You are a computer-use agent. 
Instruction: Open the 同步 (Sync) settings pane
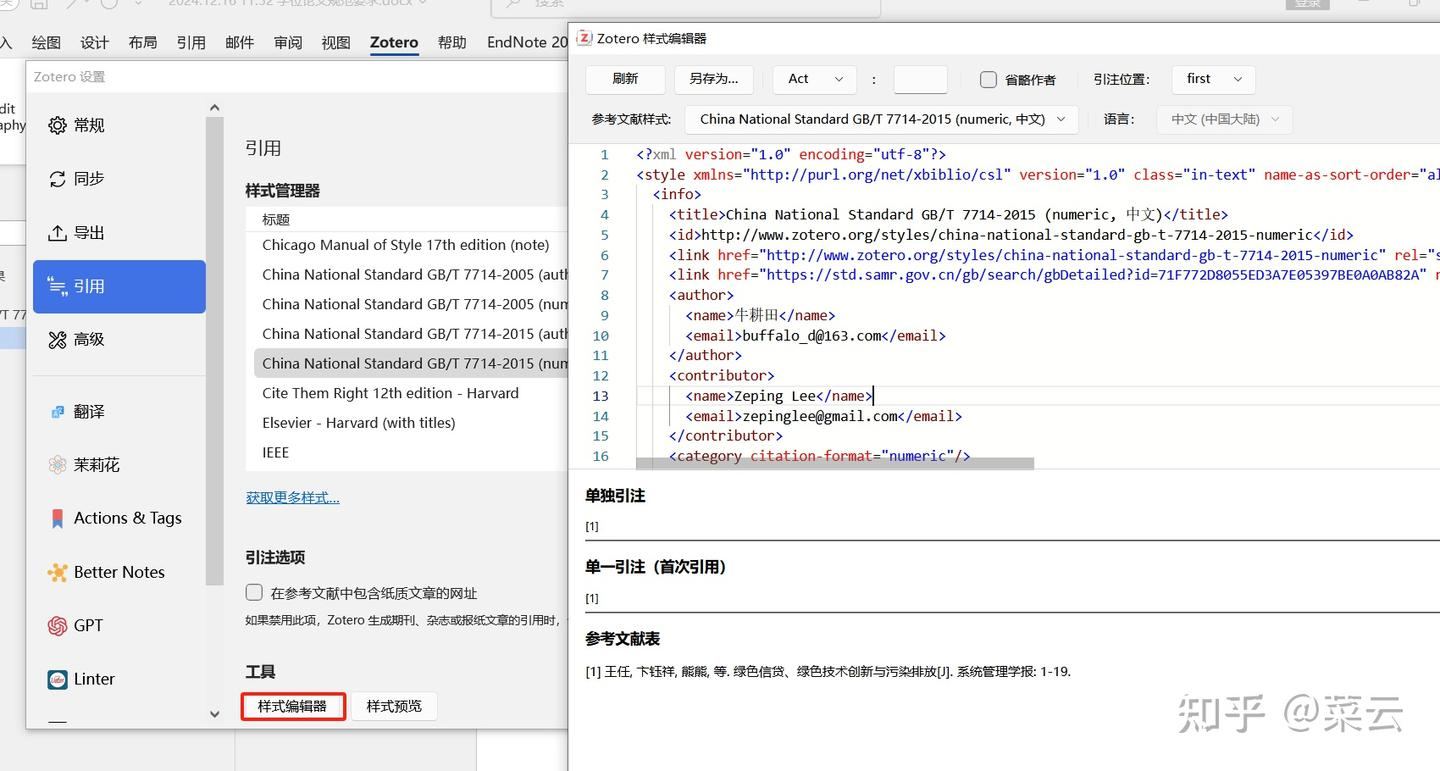89,179
